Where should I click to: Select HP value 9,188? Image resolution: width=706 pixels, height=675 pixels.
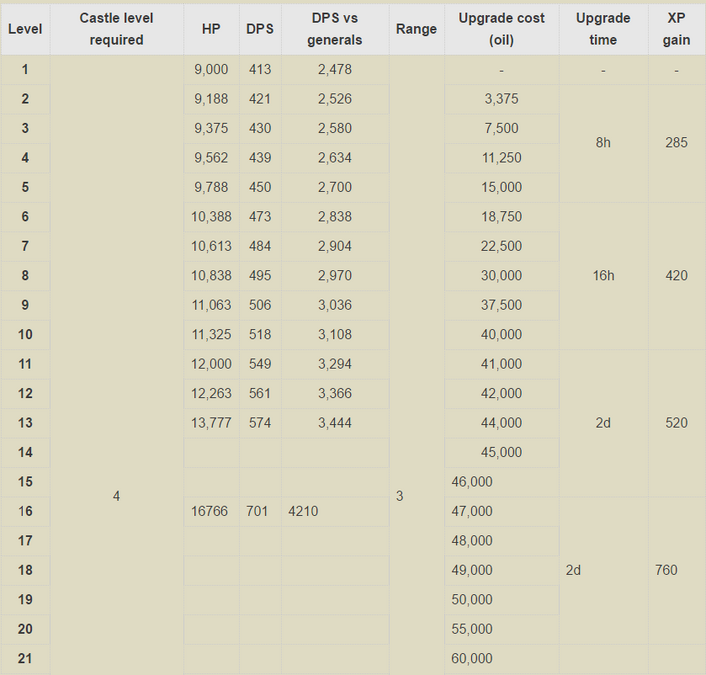(x=211, y=99)
